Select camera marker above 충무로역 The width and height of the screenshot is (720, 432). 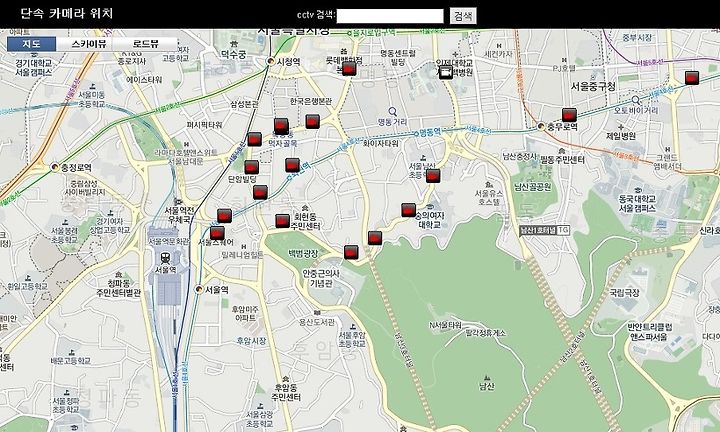click(x=569, y=115)
